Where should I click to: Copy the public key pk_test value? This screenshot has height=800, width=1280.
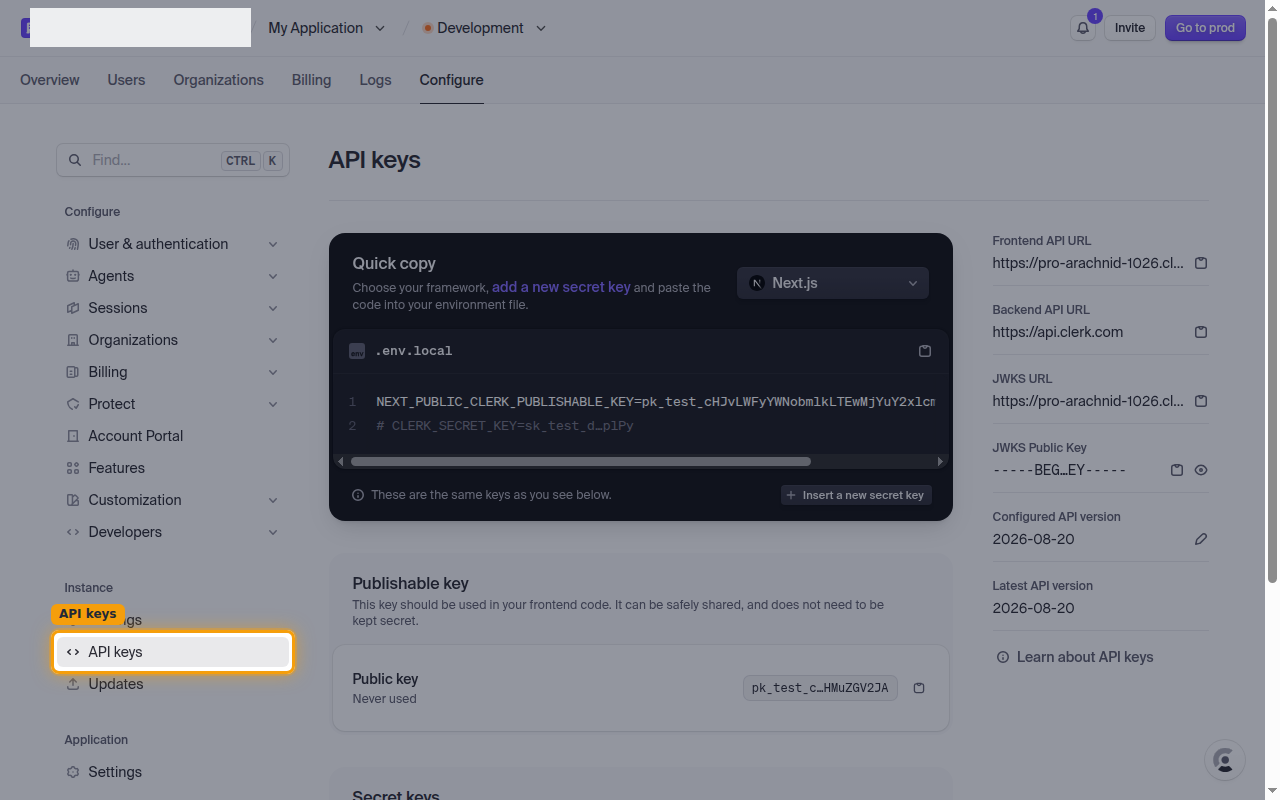(x=920, y=688)
